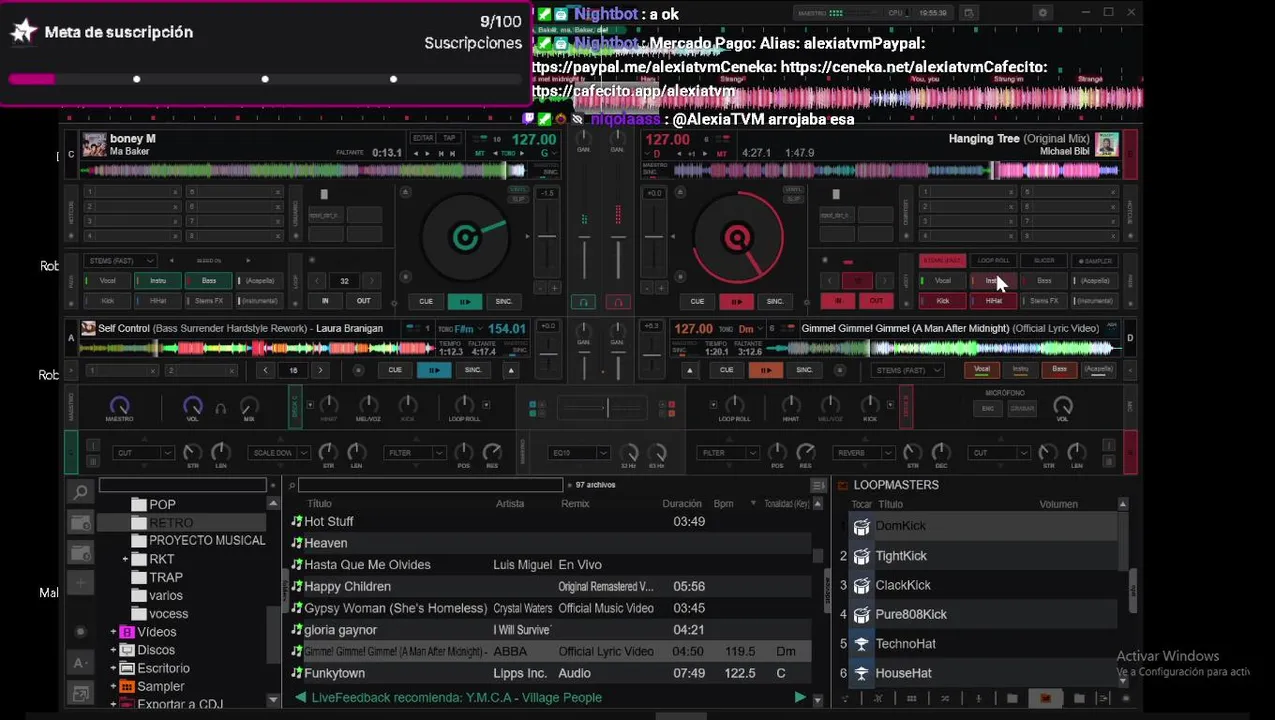The width and height of the screenshot is (1275, 720).
Task: Click SINC. button on deck B
Action: point(775,301)
